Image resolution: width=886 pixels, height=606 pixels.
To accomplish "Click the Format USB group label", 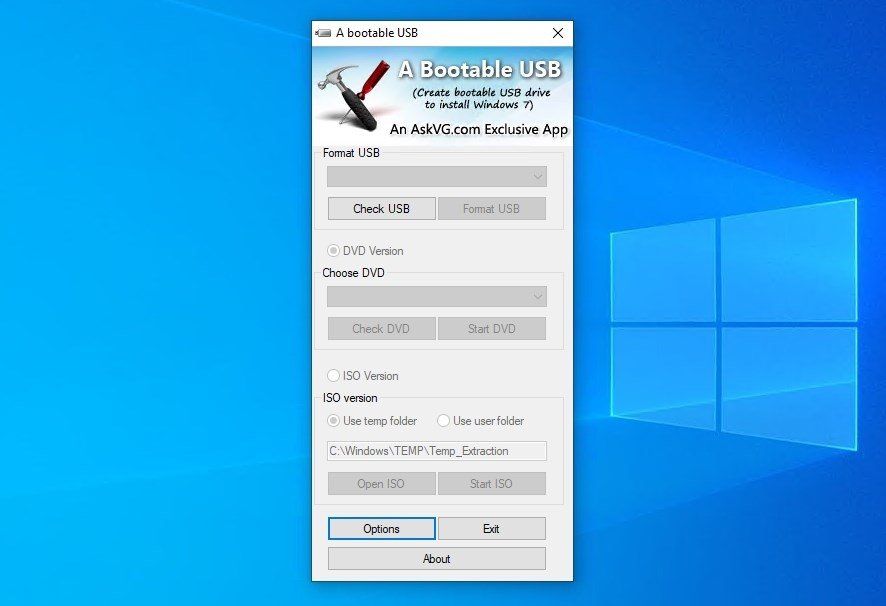I will [351, 153].
